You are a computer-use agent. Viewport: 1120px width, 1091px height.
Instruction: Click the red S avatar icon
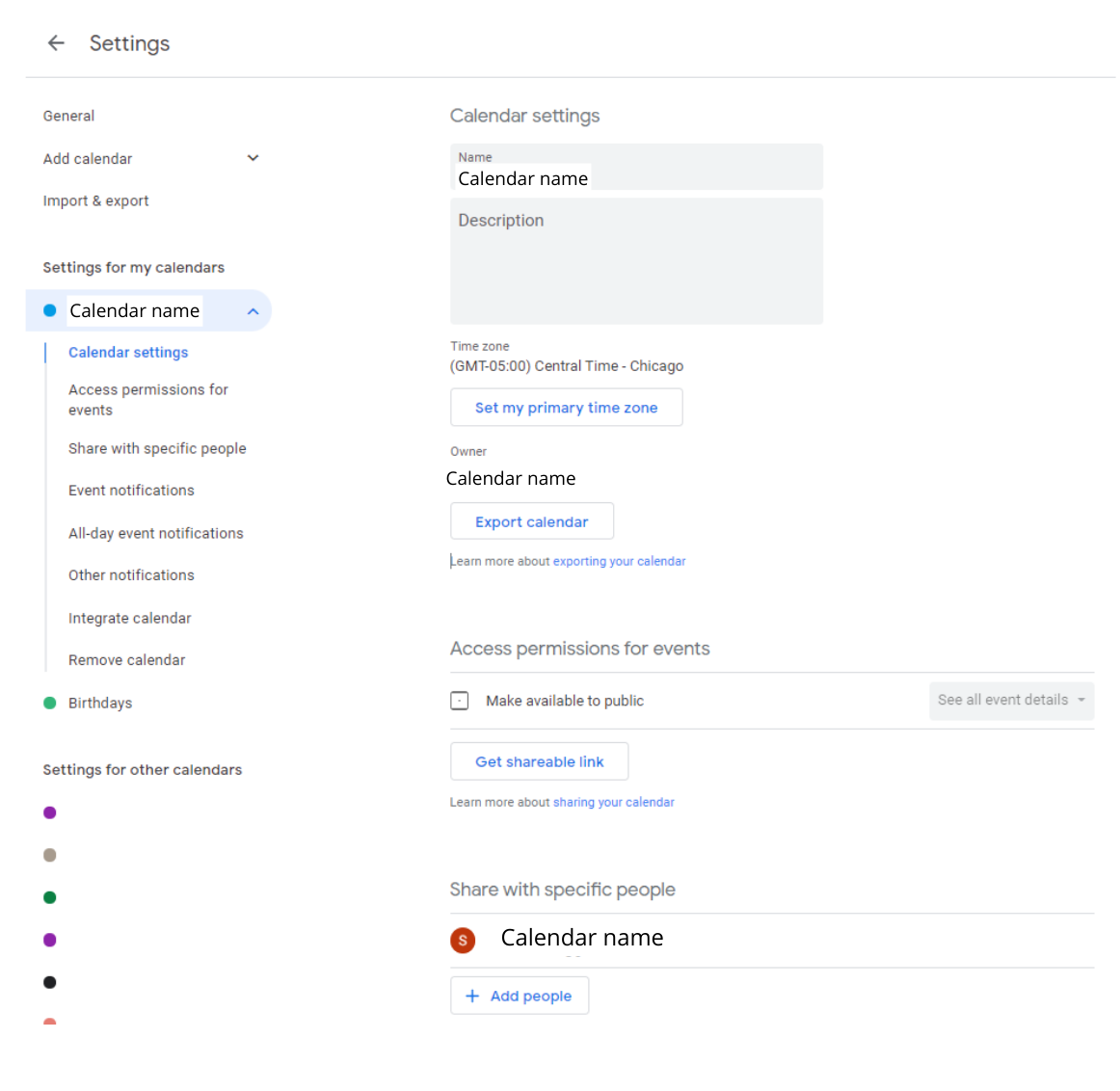pos(463,940)
